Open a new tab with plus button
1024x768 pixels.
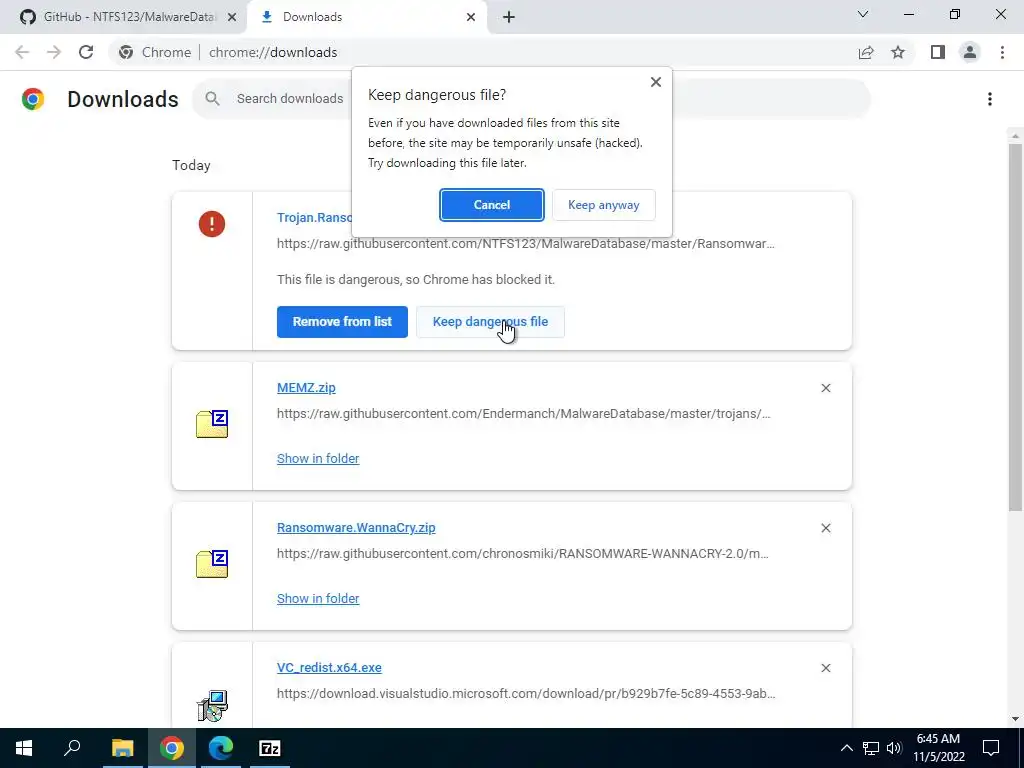(509, 18)
